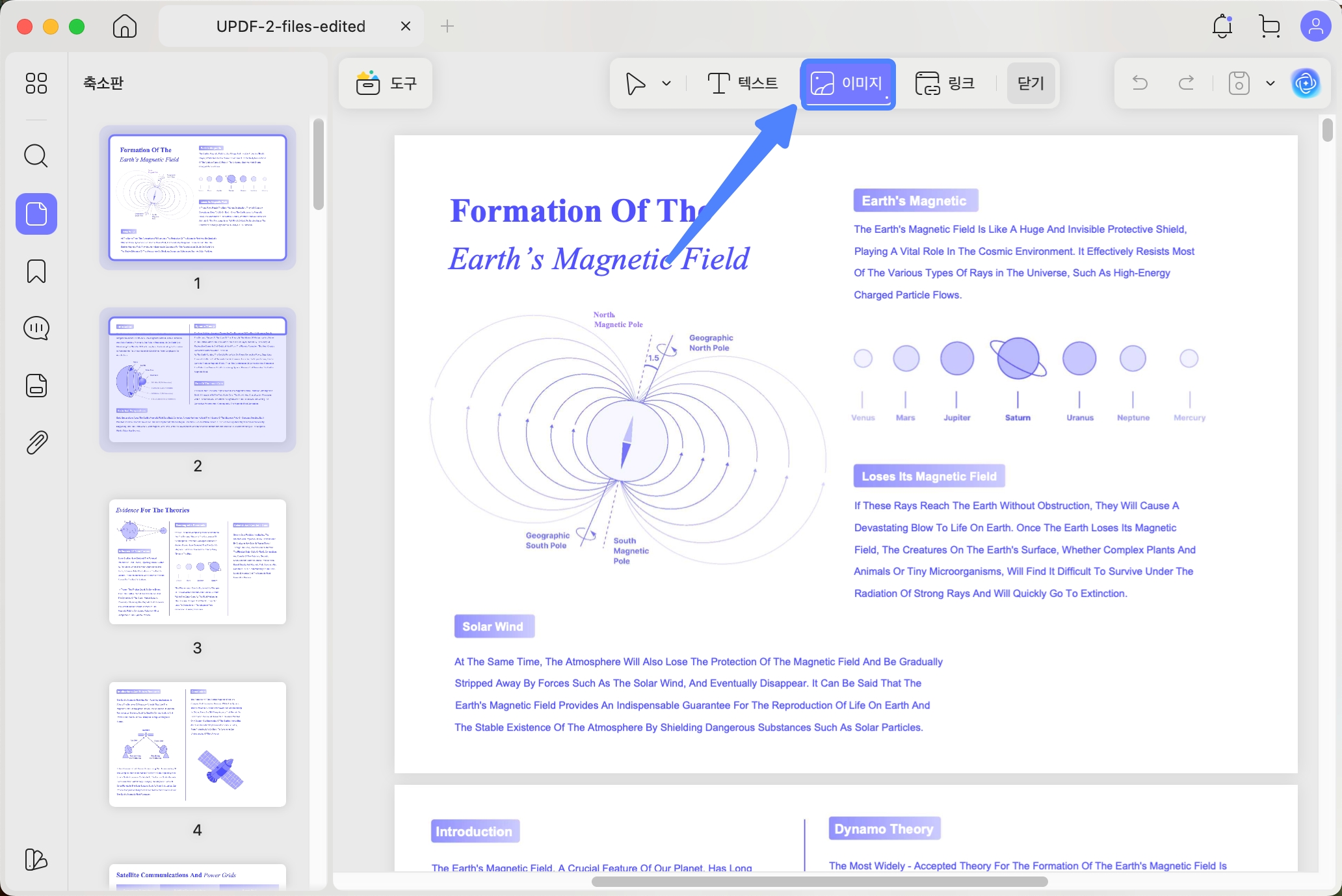Click the 축소판 panel heading
This screenshot has width=1342, height=896.
(x=103, y=83)
